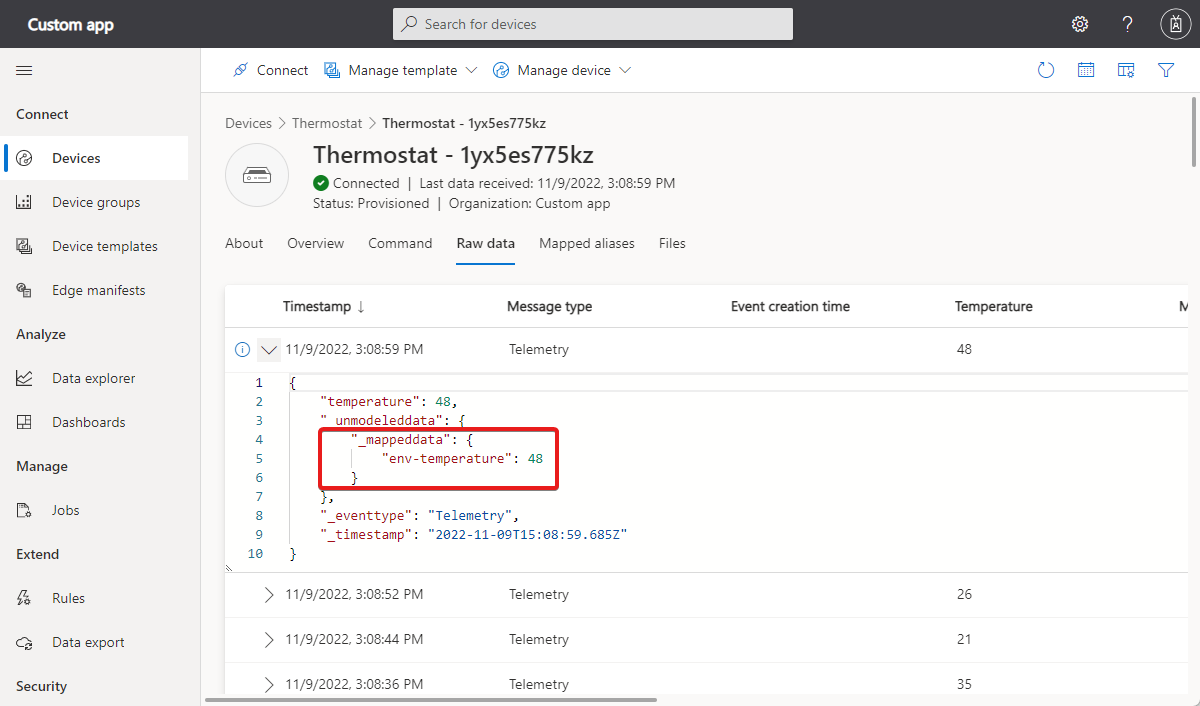Collapse the 3:08:59 PM telemetry row

tap(268, 350)
